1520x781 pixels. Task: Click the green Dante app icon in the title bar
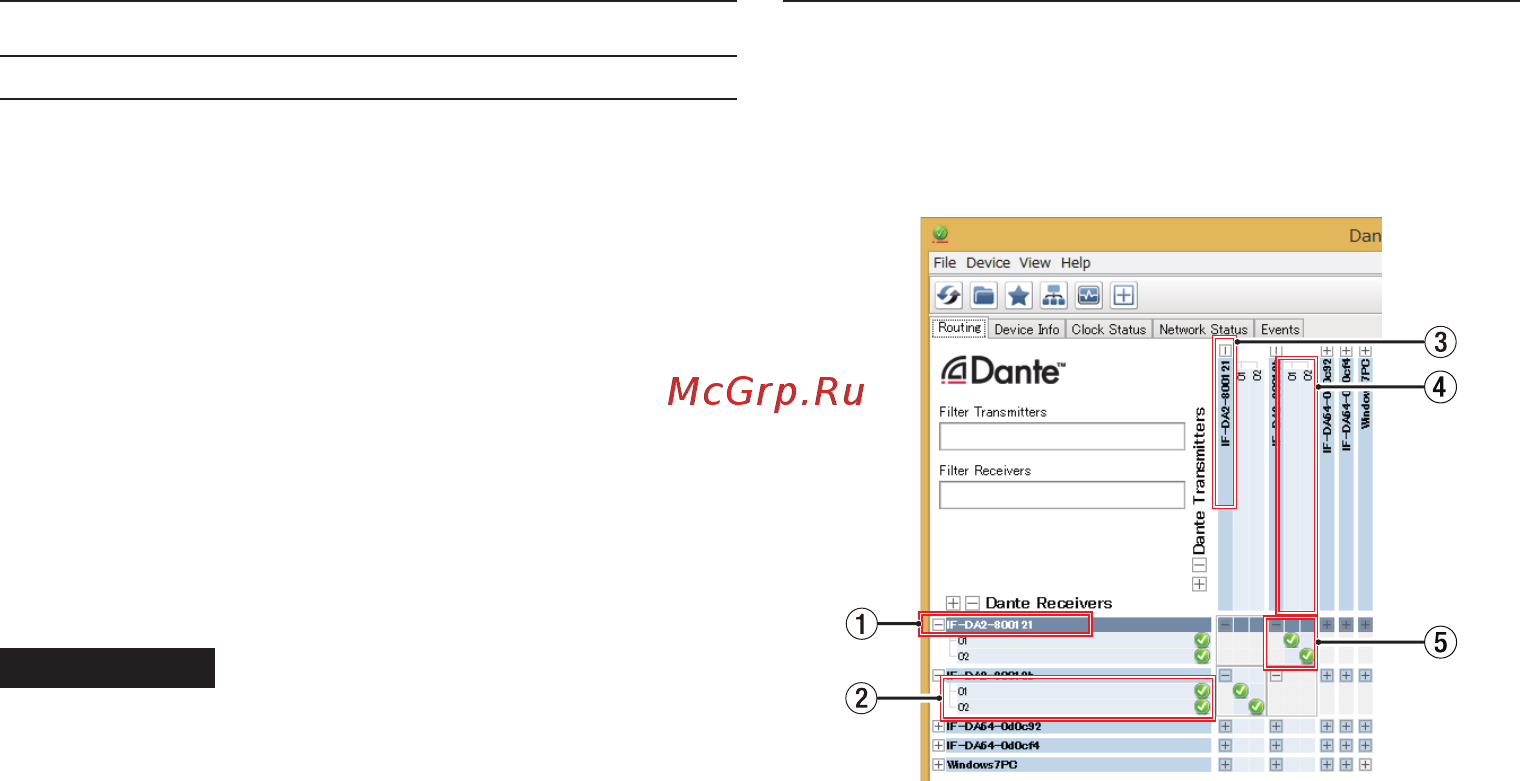(939, 234)
